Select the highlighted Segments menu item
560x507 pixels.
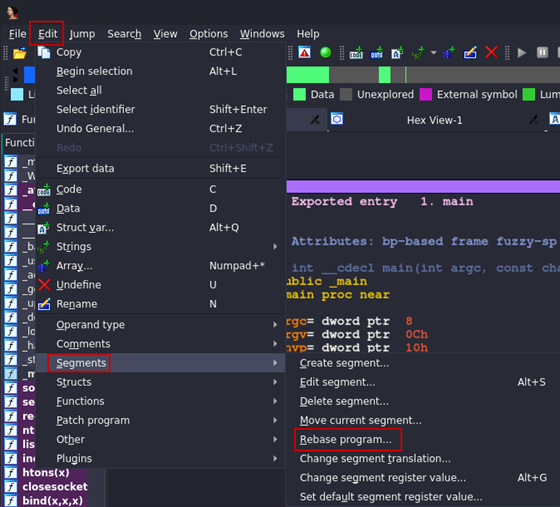161,363
